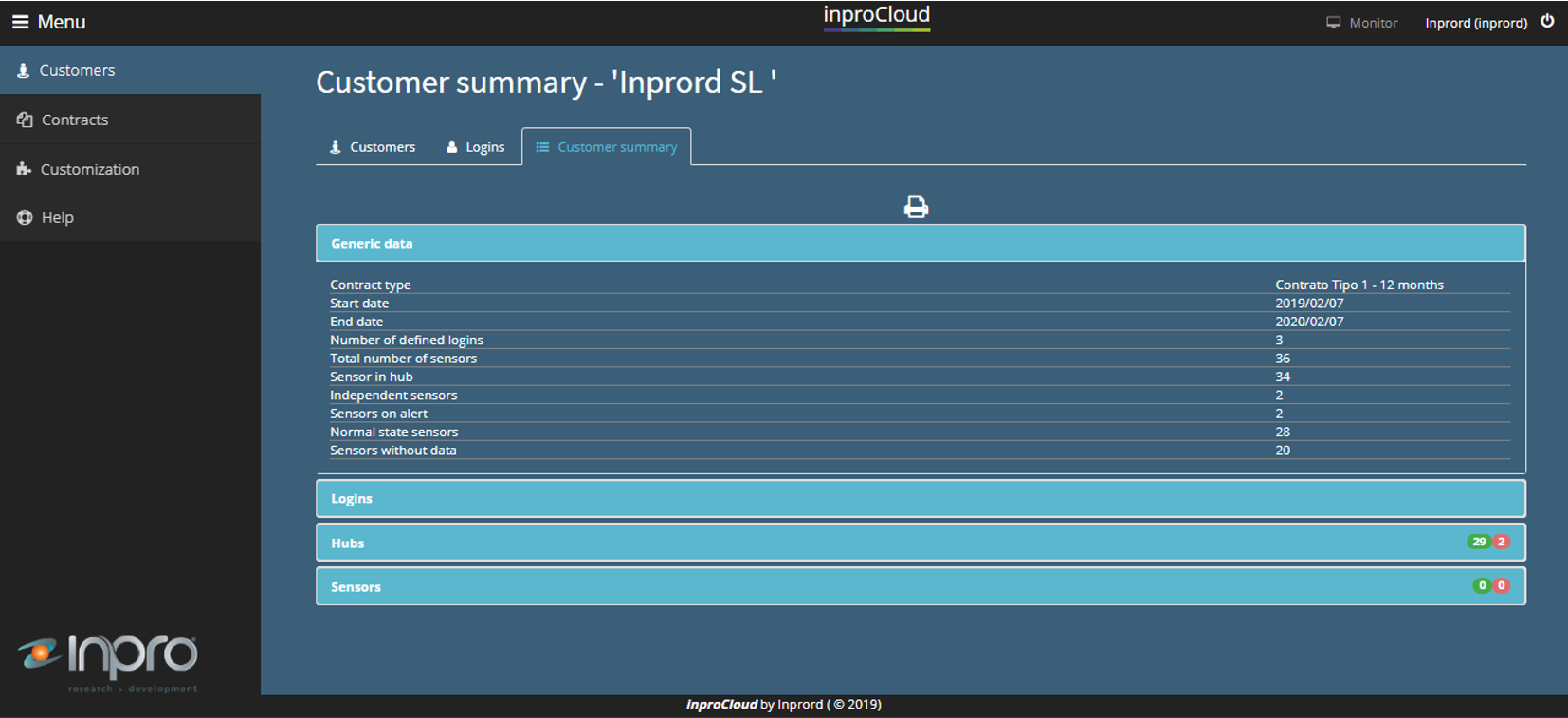Select the Customer summary tab
Screen dimensions: 1568x718
[607, 147]
